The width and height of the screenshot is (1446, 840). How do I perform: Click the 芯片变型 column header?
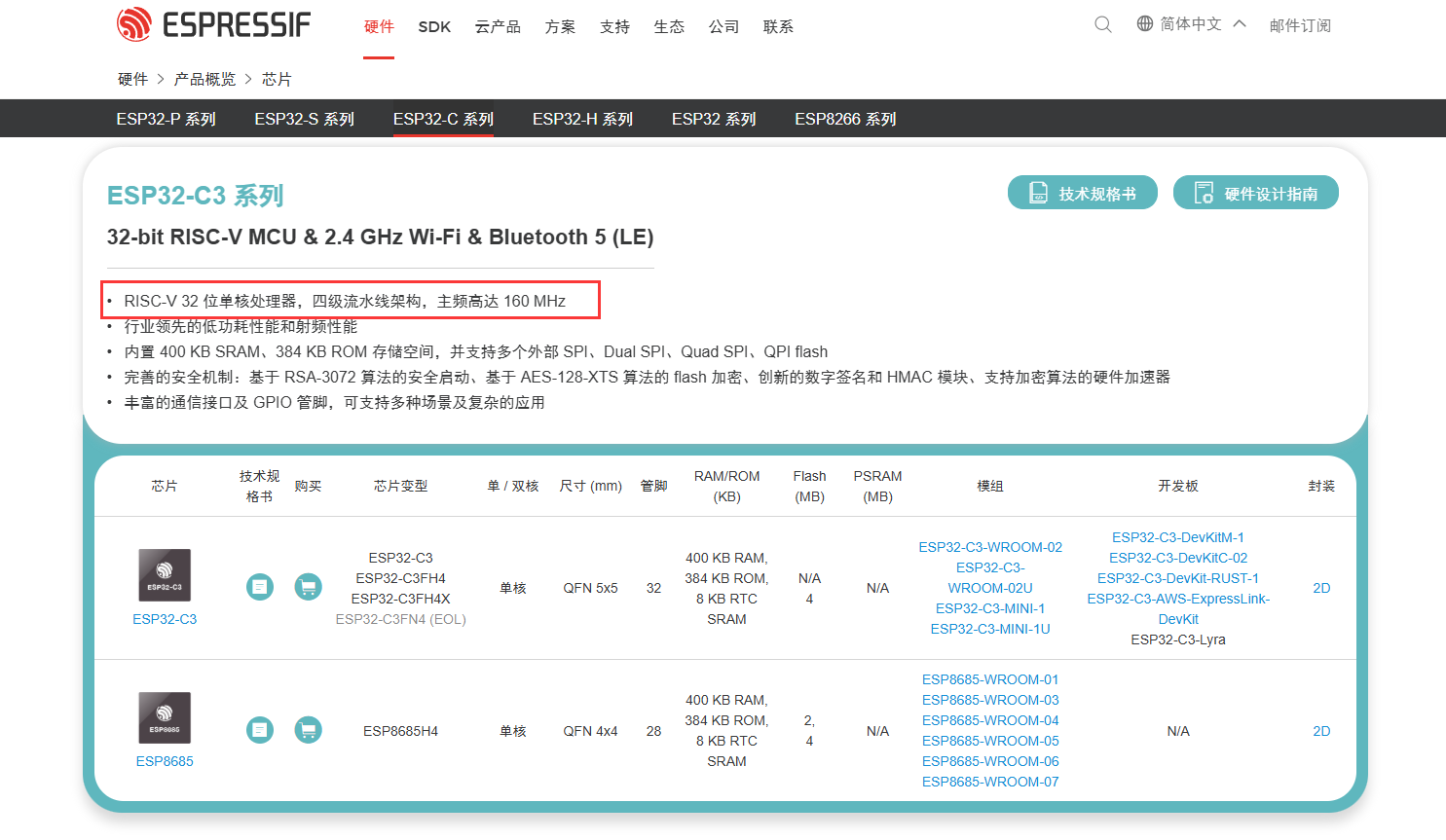pyautogui.click(x=401, y=486)
